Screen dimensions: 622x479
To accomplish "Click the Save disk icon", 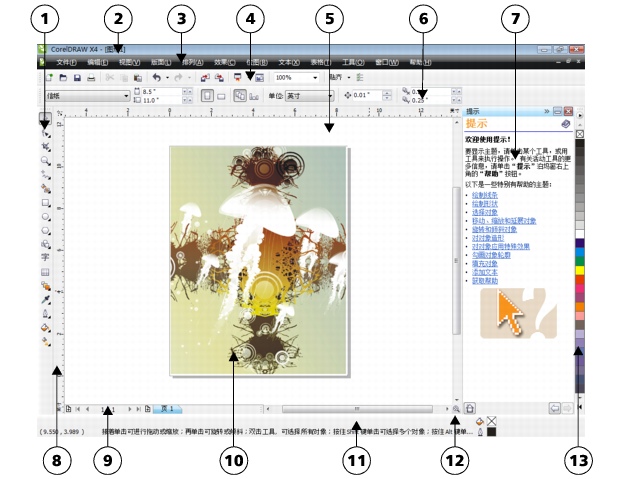I will point(77,78).
